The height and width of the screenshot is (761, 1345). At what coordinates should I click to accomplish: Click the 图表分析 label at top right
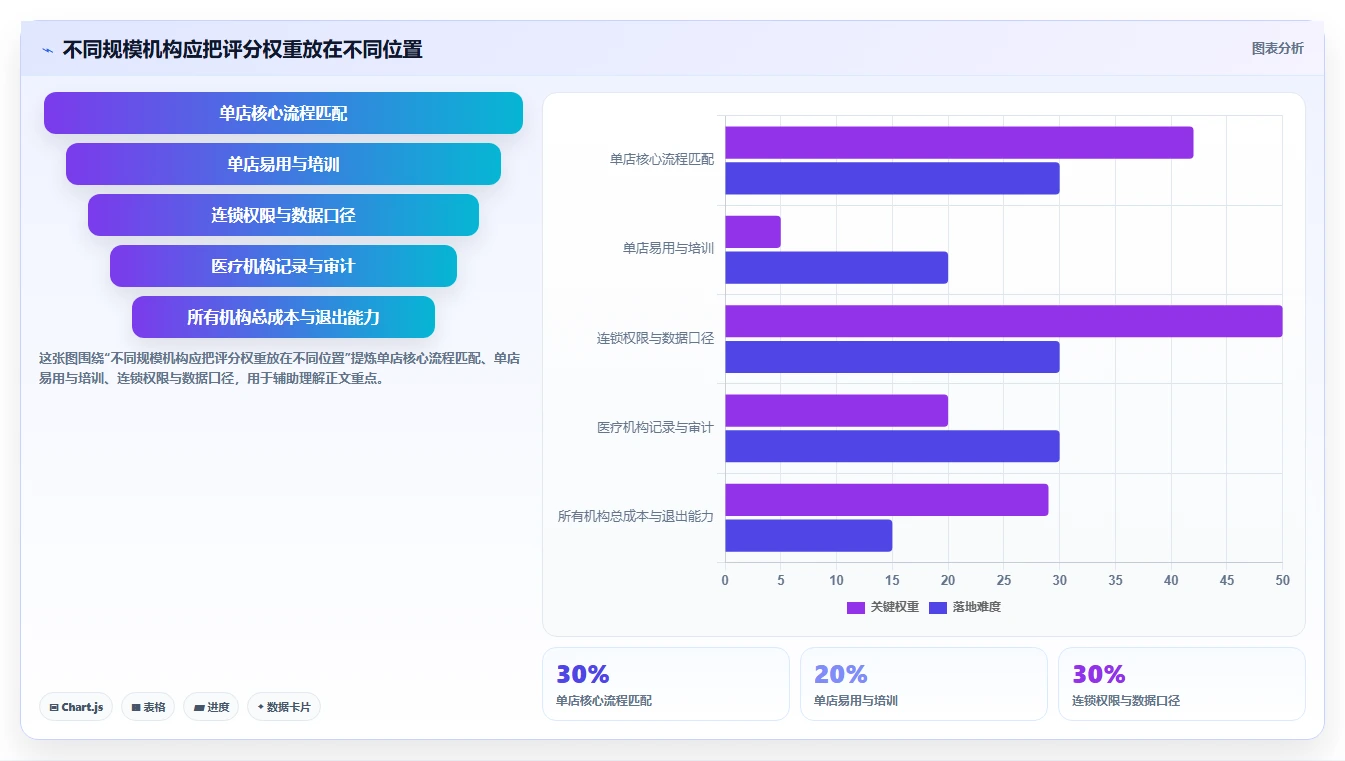1277,48
